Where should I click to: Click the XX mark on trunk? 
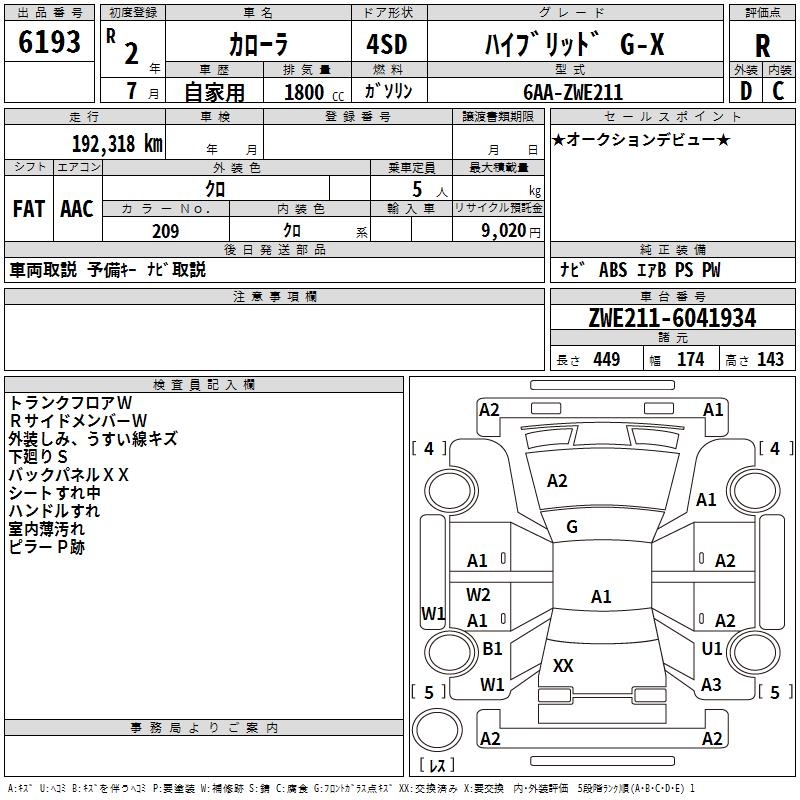(x=563, y=666)
